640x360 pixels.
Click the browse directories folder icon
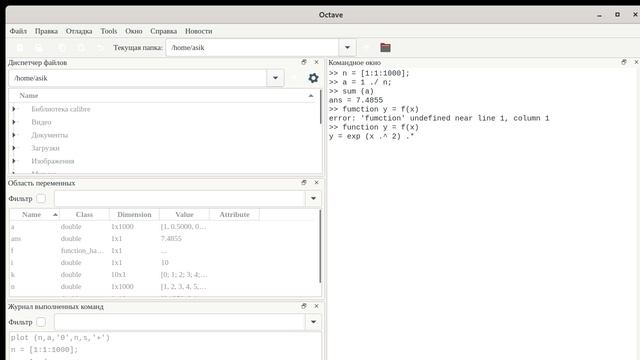[385, 47]
